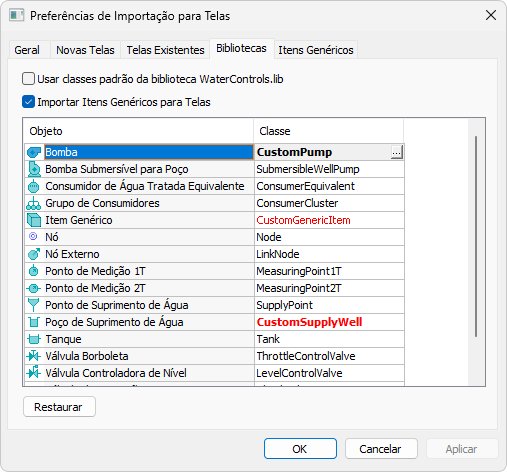
Task: Click the Nó node icon
Action: pyautogui.click(x=33, y=237)
